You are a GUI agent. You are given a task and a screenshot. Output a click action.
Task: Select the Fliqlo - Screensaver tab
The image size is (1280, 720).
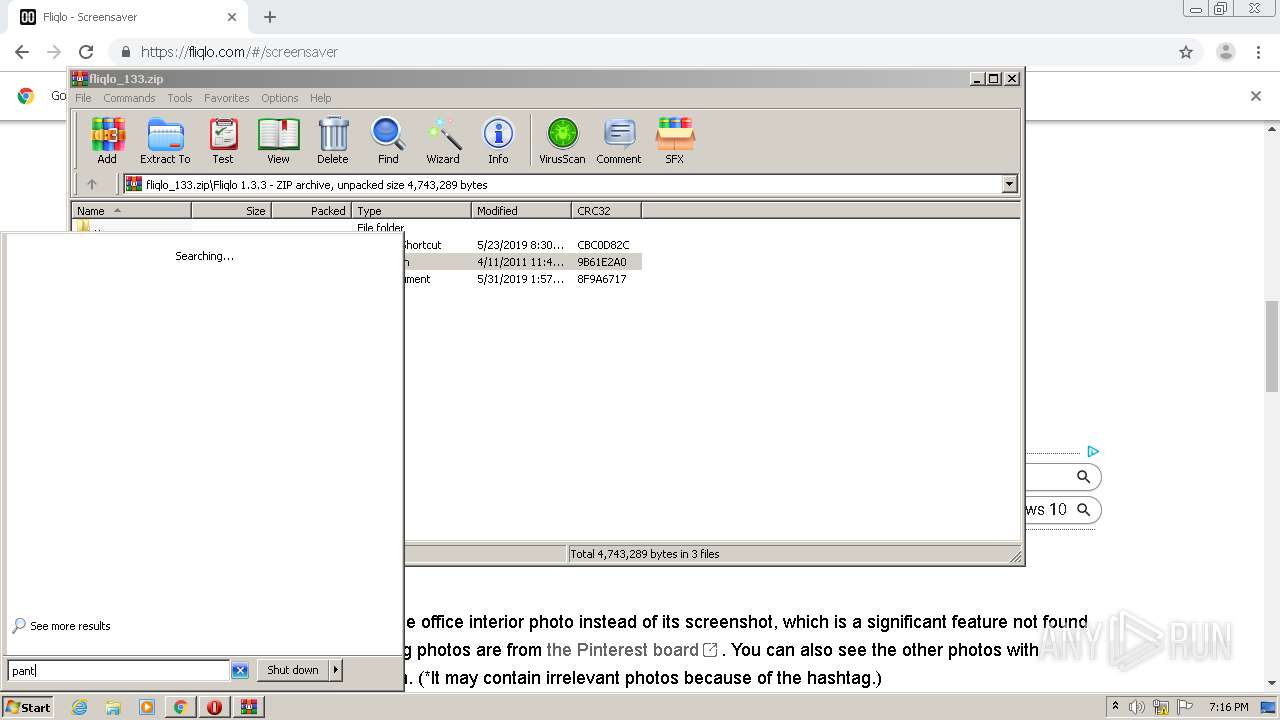click(127, 17)
